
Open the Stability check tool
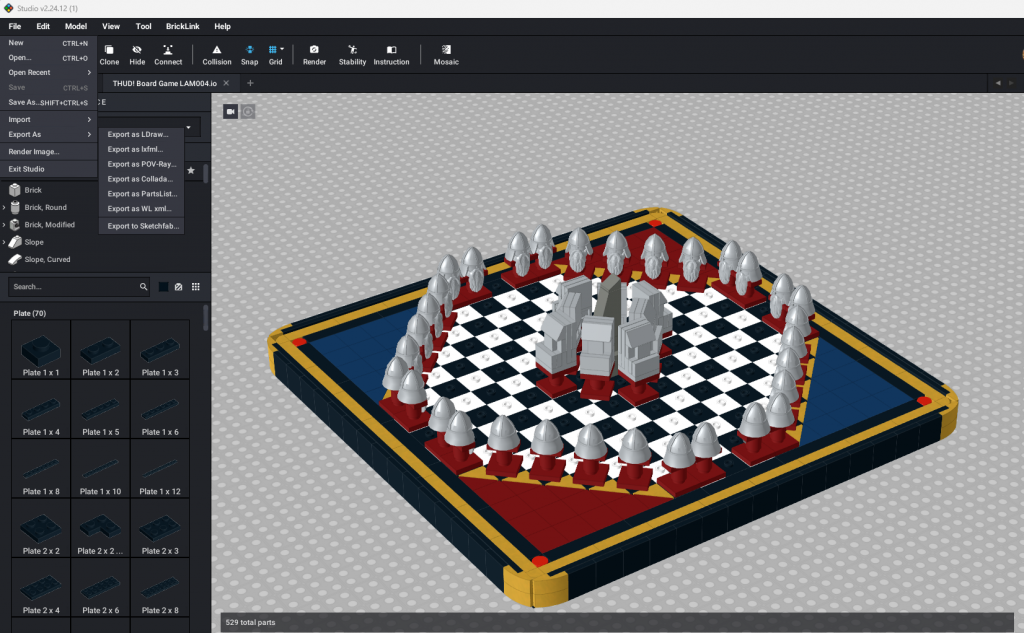[x=352, y=50]
